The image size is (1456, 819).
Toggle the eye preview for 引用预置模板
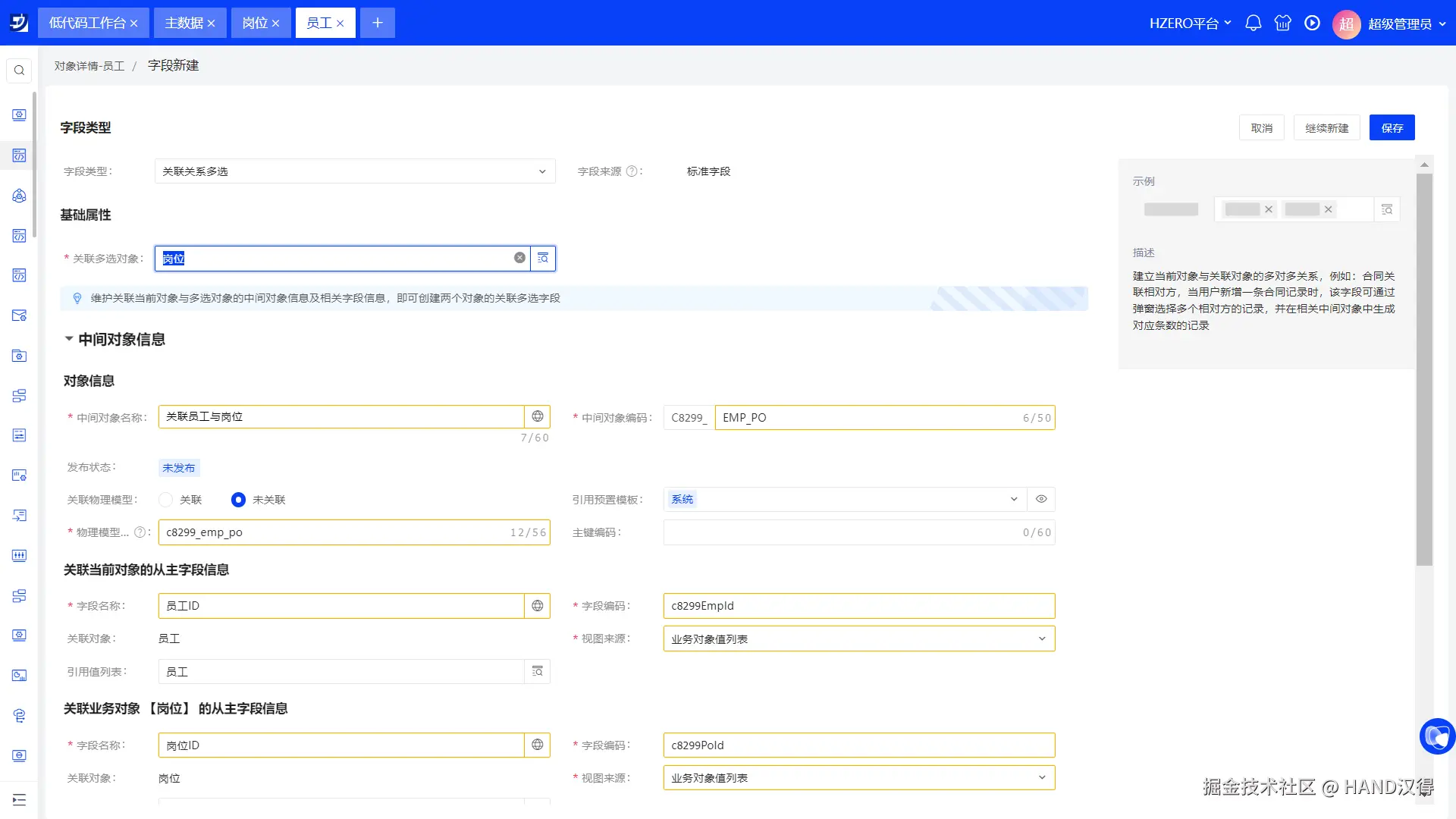point(1041,499)
